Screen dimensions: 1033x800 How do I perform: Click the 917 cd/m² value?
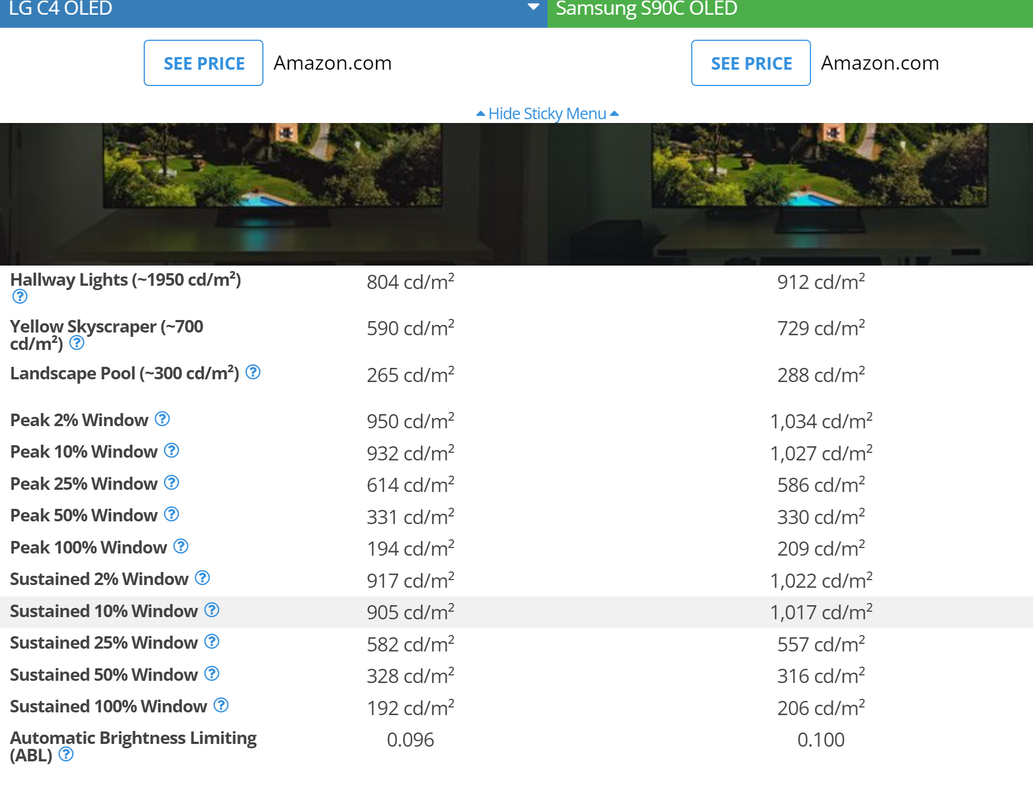[410, 581]
